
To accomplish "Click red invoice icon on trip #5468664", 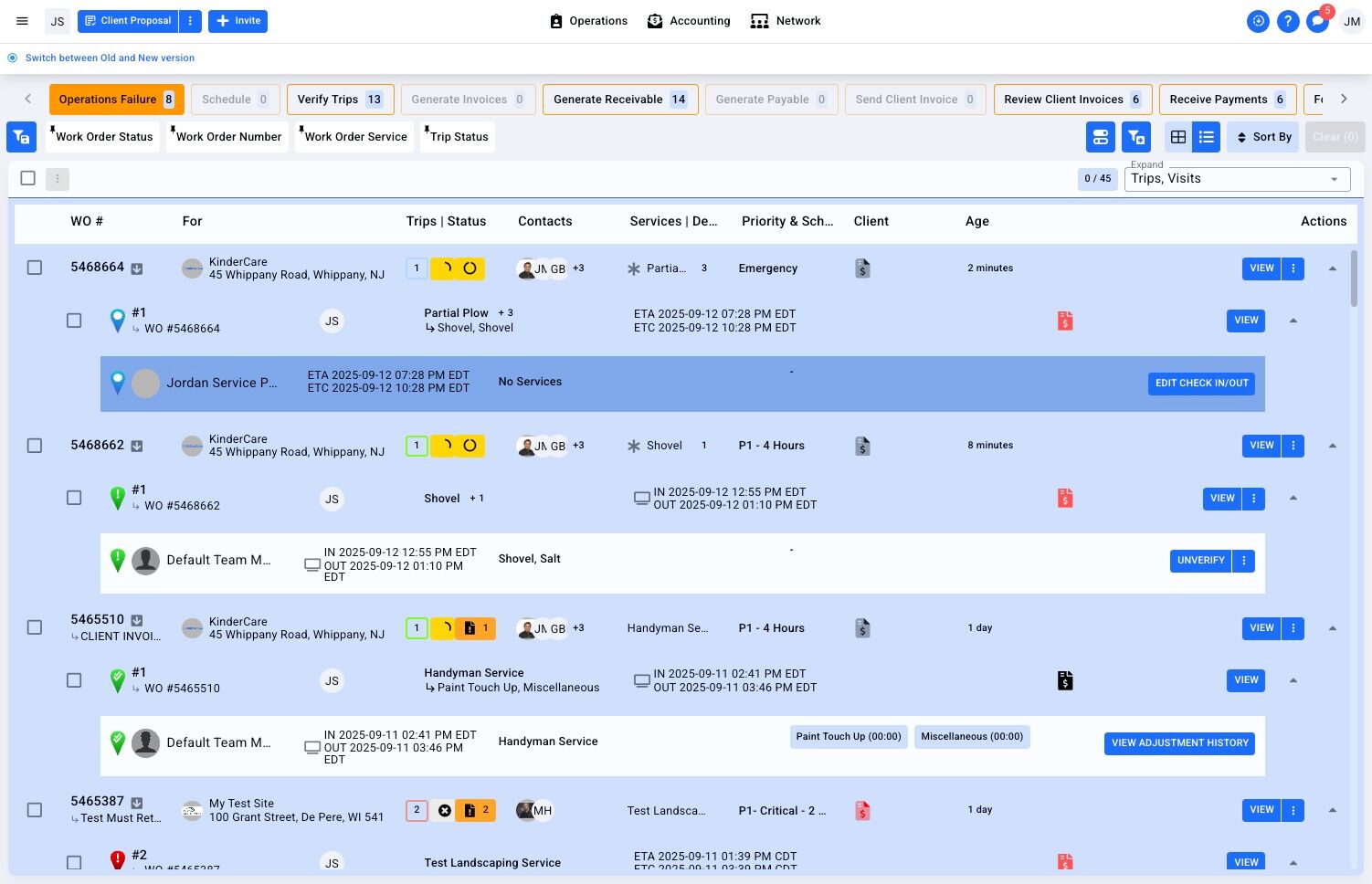I will (1065, 321).
